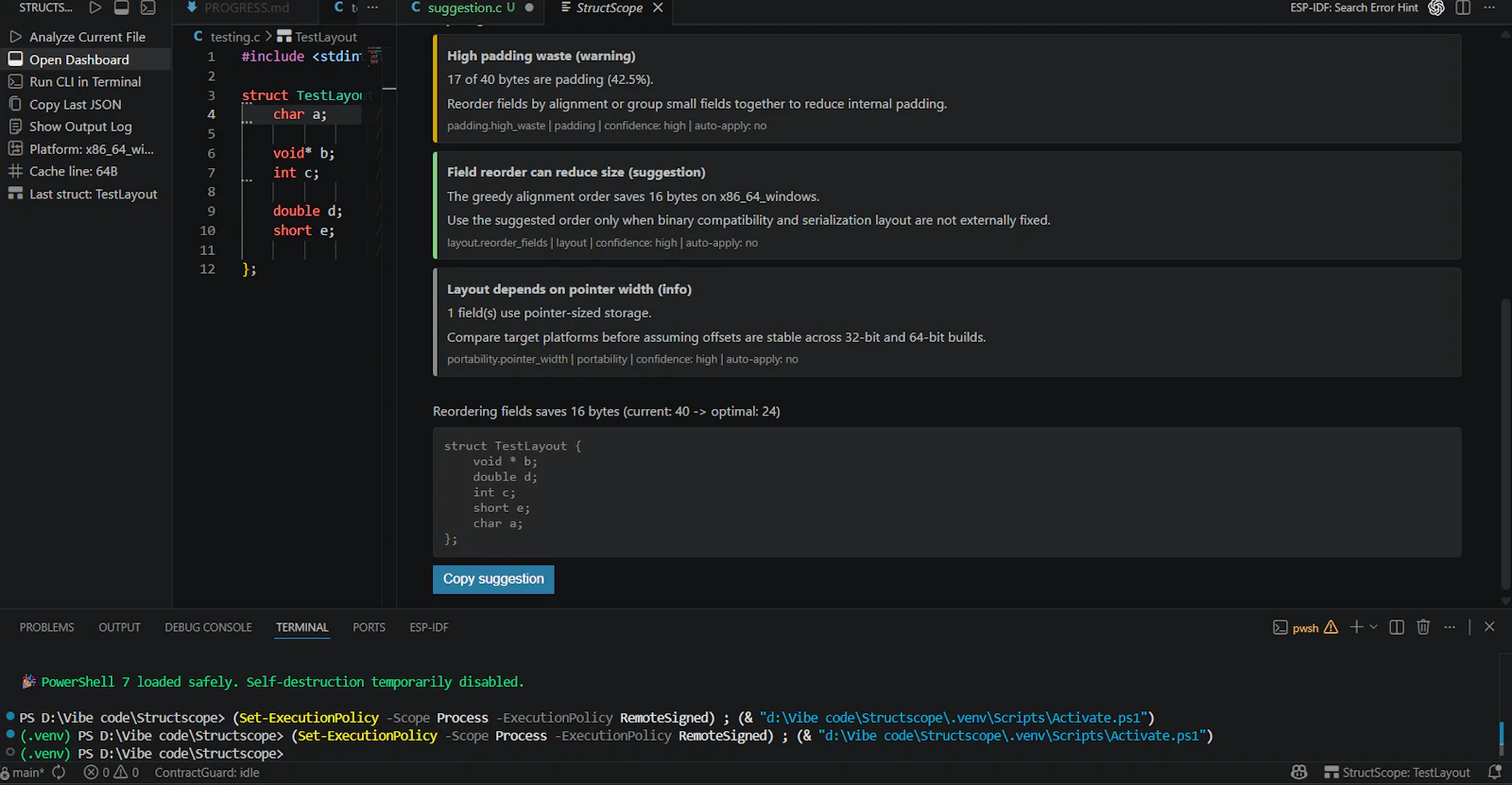Select the TERMINAL panel tab
1512x785 pixels.
point(302,627)
